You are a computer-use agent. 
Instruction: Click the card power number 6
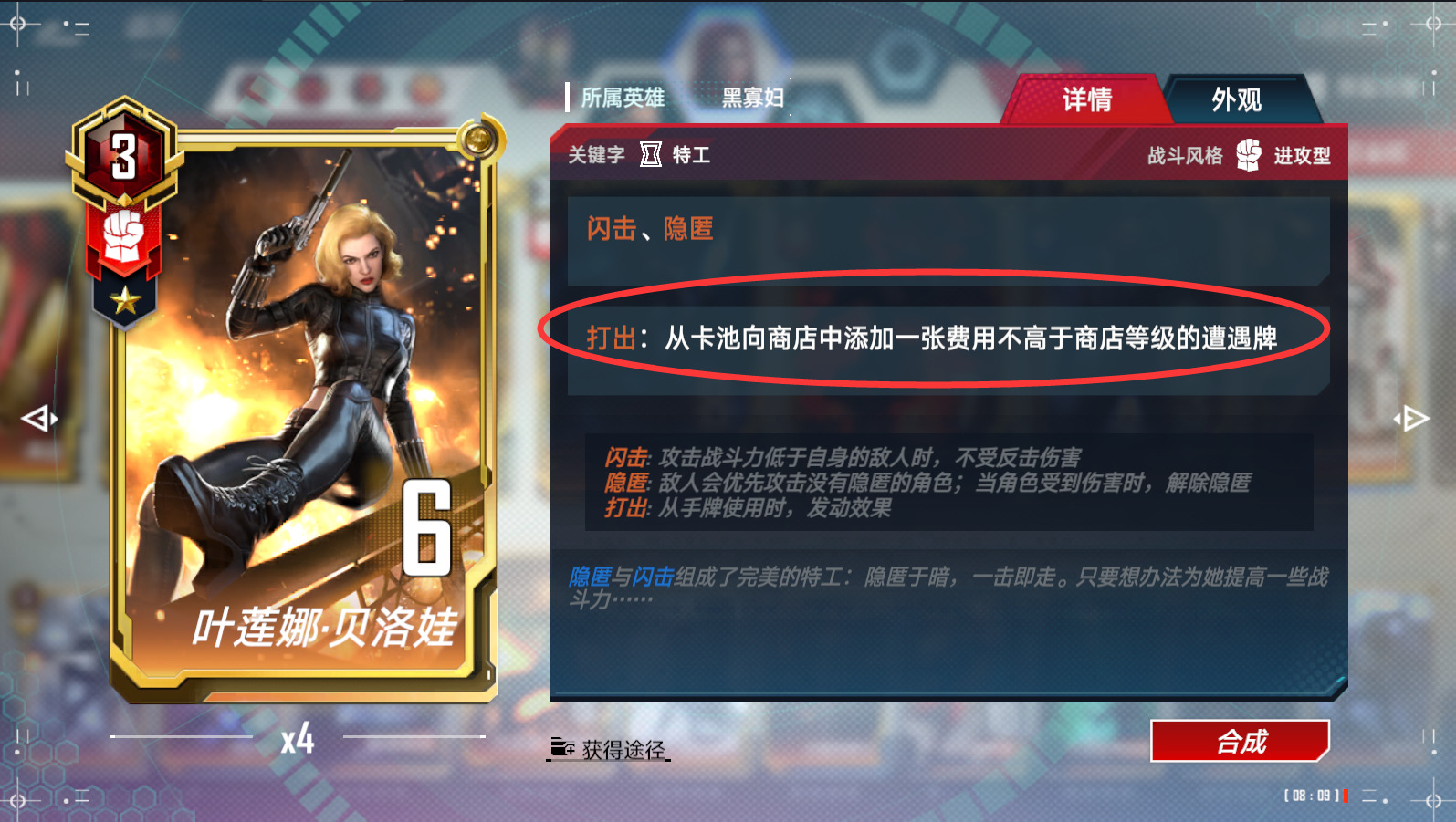tap(426, 527)
